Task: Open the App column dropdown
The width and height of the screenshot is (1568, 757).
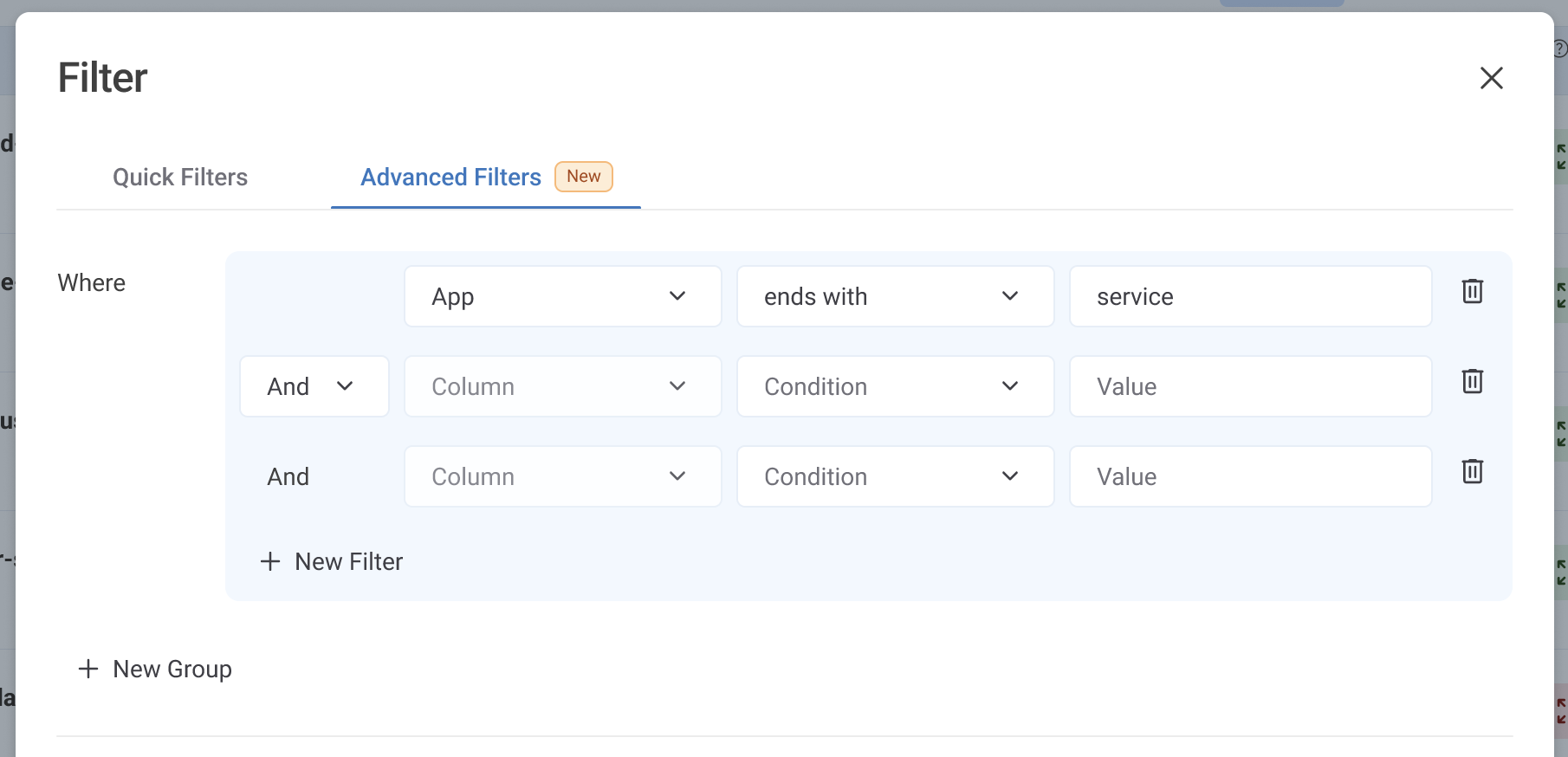Action: [x=562, y=296]
